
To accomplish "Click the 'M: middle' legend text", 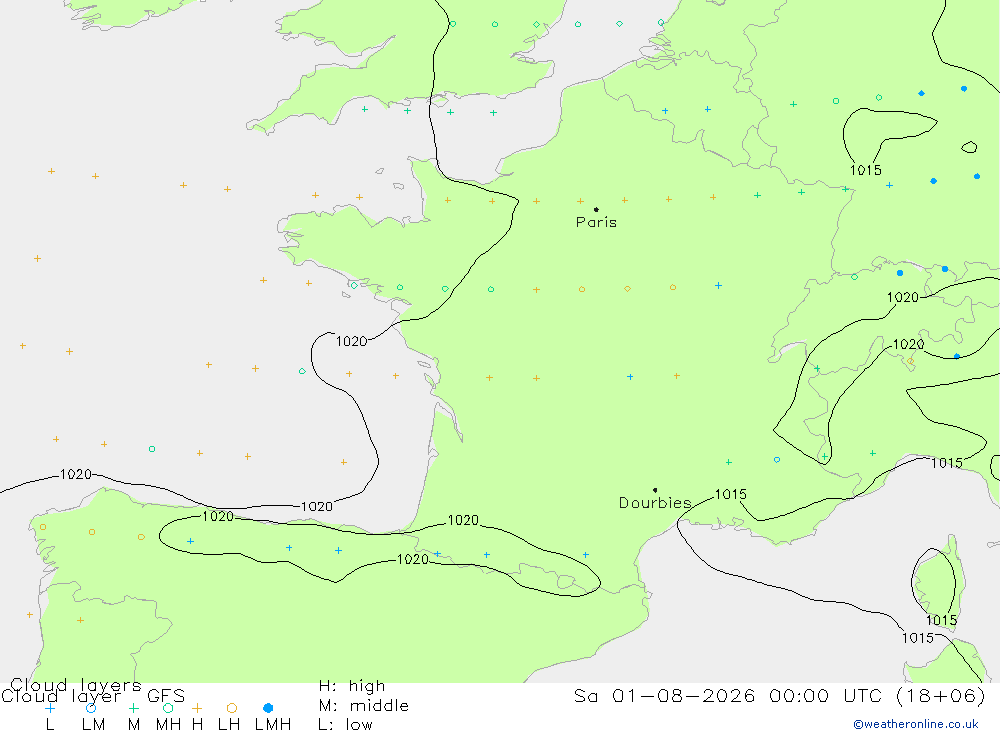I will pos(364,706).
